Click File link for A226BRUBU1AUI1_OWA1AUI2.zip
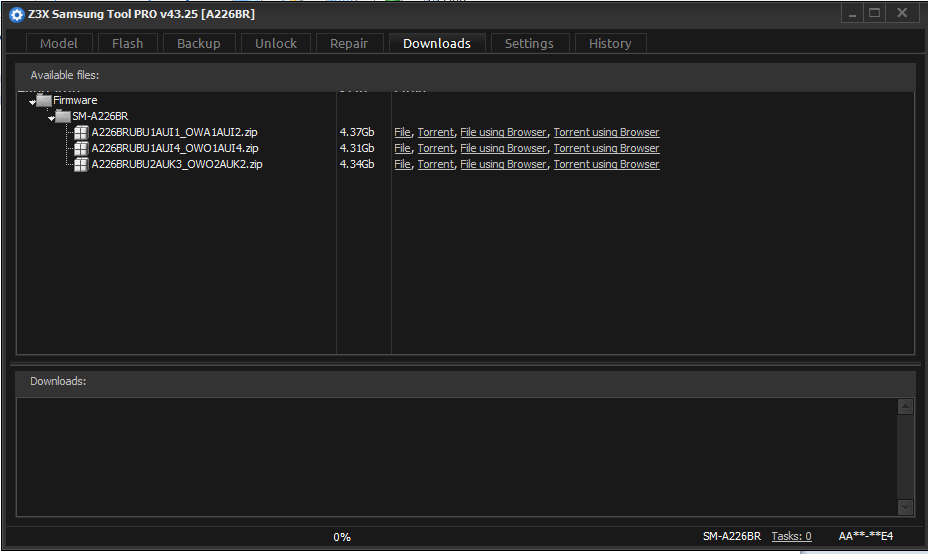The image size is (928, 554). coord(402,132)
